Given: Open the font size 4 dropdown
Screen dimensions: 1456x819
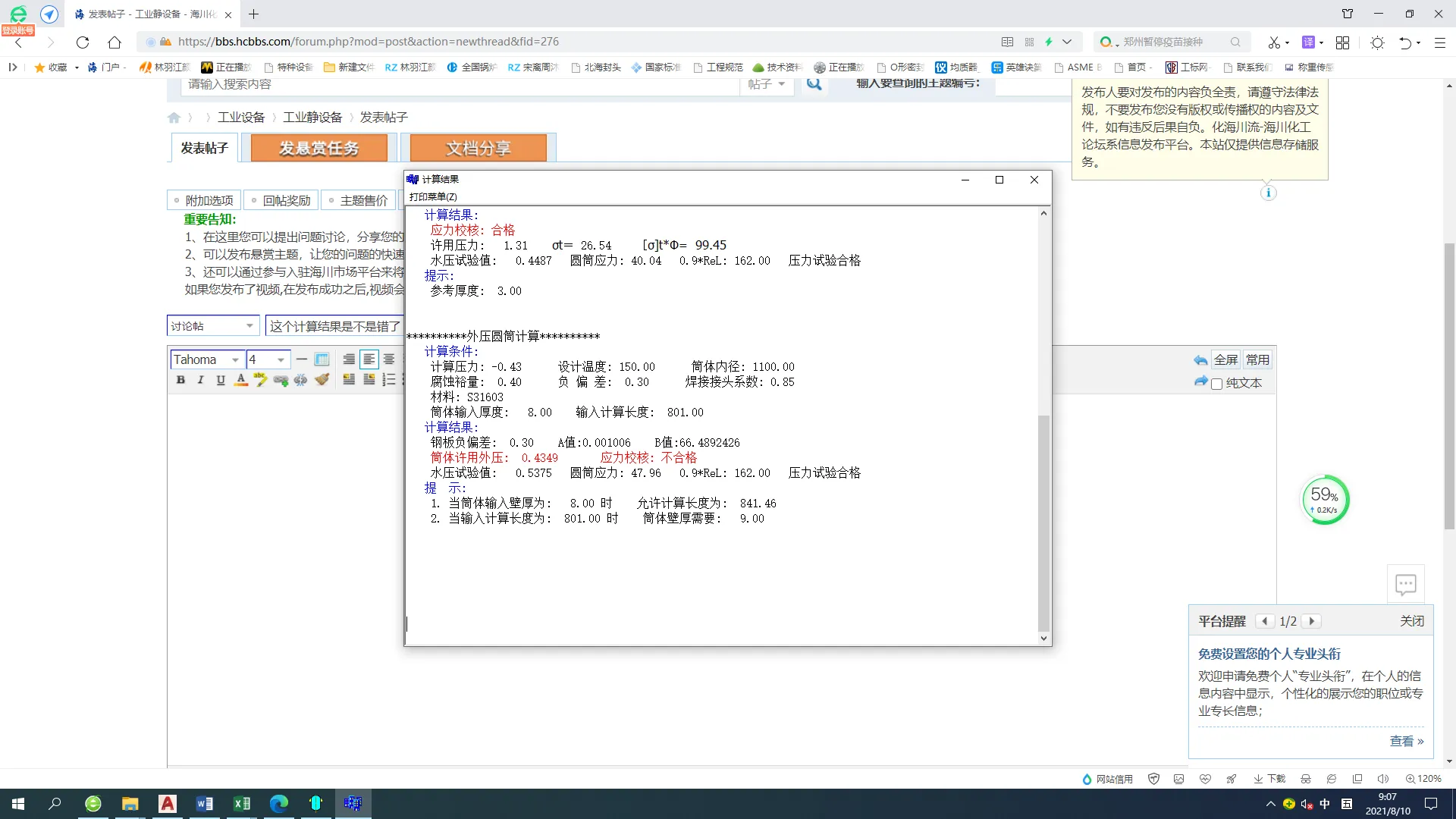Looking at the screenshot, I should tap(267, 359).
